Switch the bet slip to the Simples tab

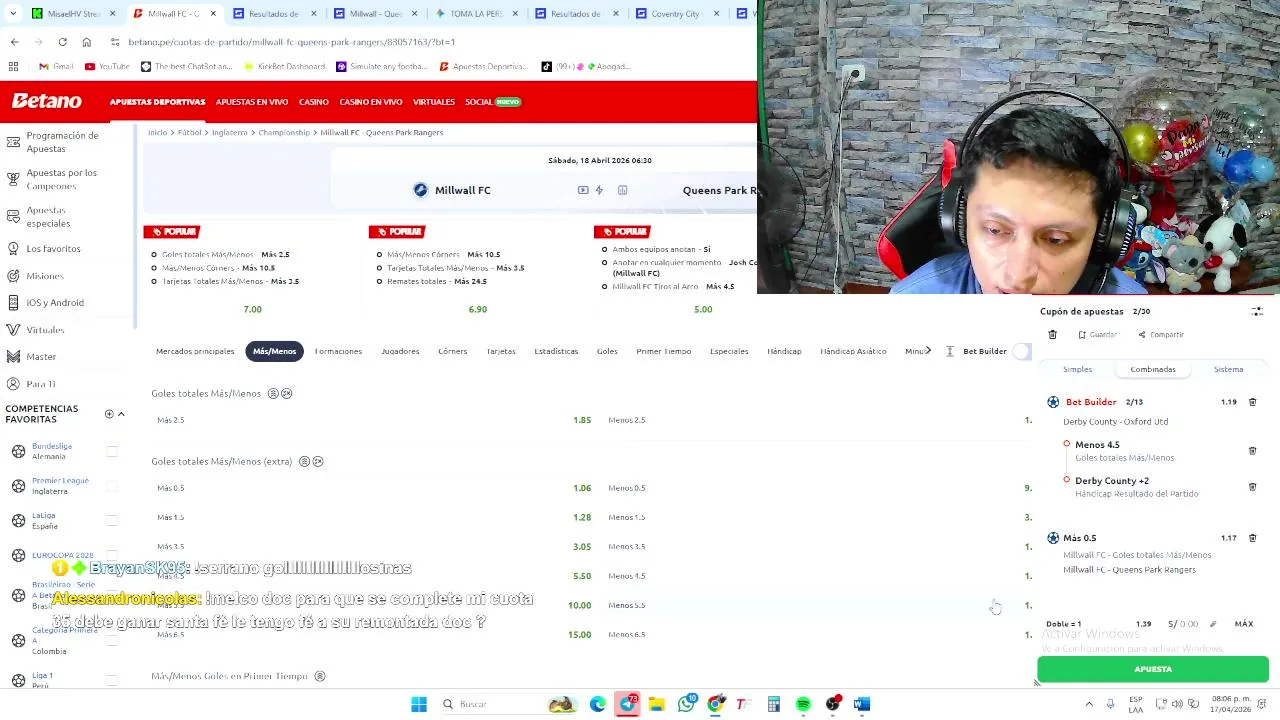pyautogui.click(x=1077, y=369)
